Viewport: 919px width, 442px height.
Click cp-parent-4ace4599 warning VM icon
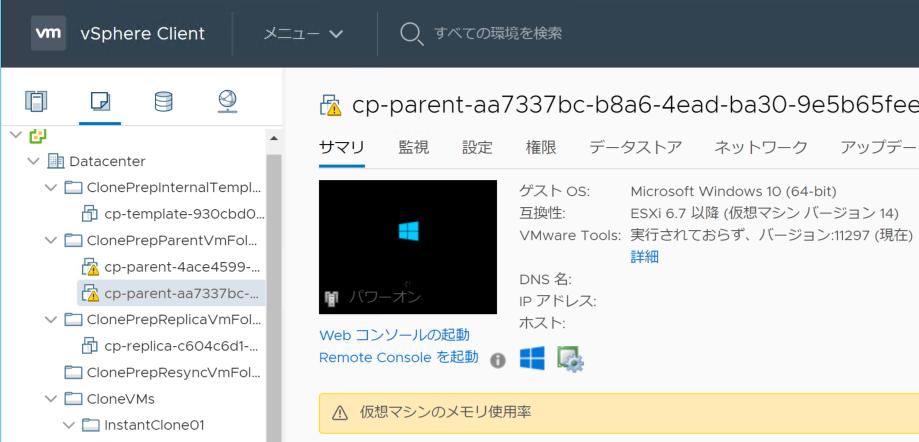pyautogui.click(x=90, y=267)
